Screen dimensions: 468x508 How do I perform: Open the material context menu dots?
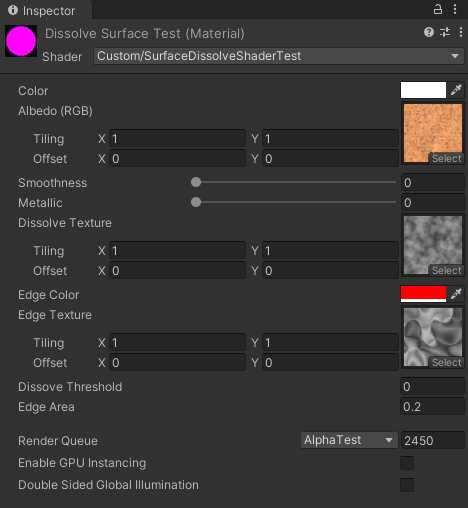pos(461,32)
